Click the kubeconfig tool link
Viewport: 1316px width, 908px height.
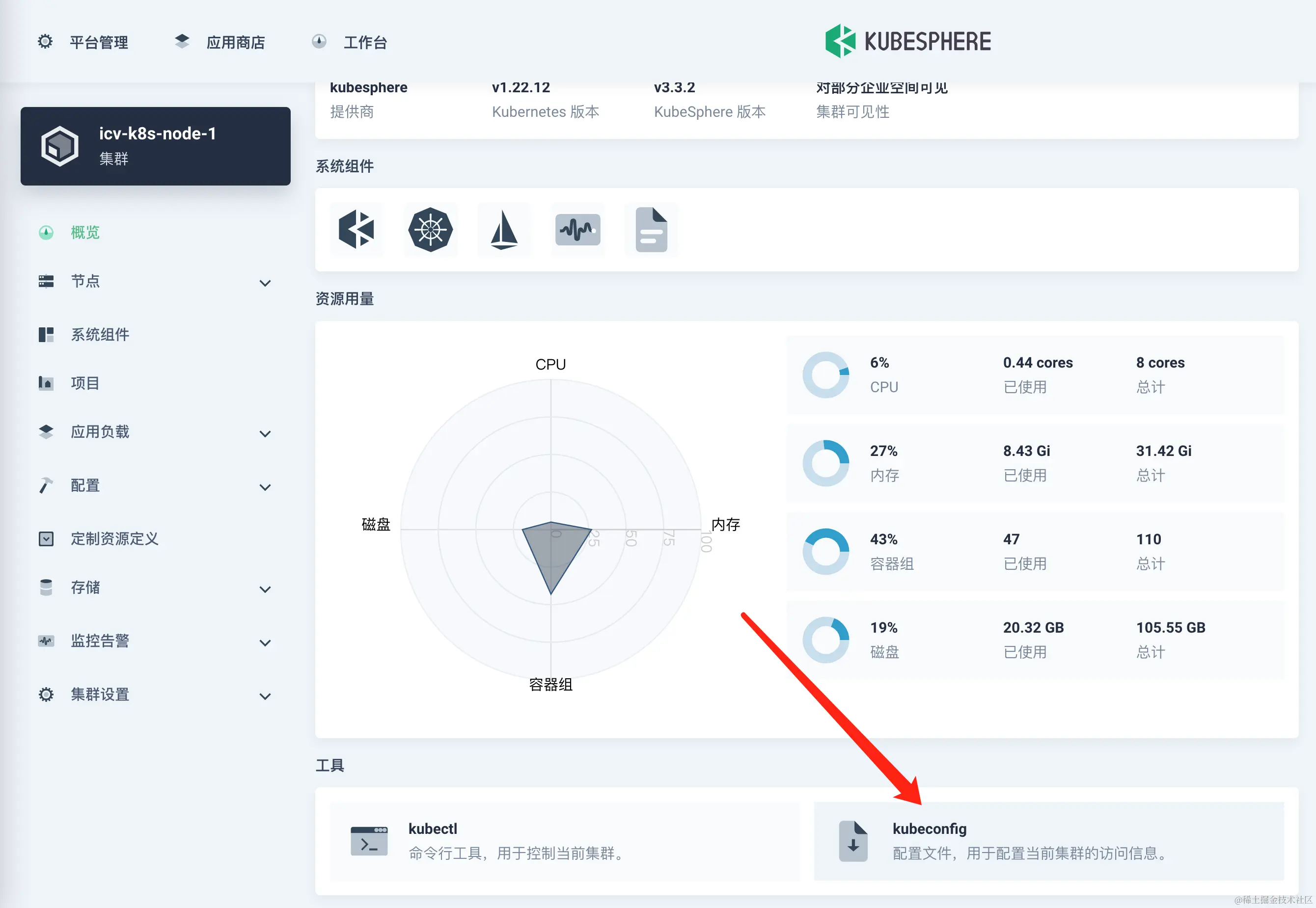tap(929, 828)
